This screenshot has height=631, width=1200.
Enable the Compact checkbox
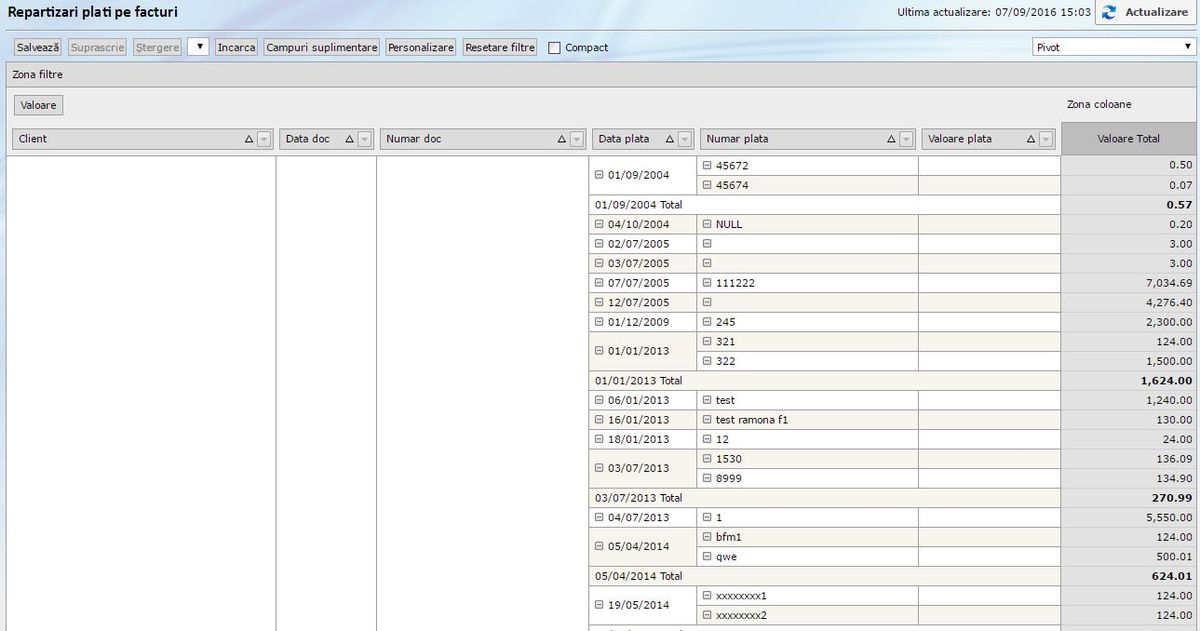click(554, 48)
